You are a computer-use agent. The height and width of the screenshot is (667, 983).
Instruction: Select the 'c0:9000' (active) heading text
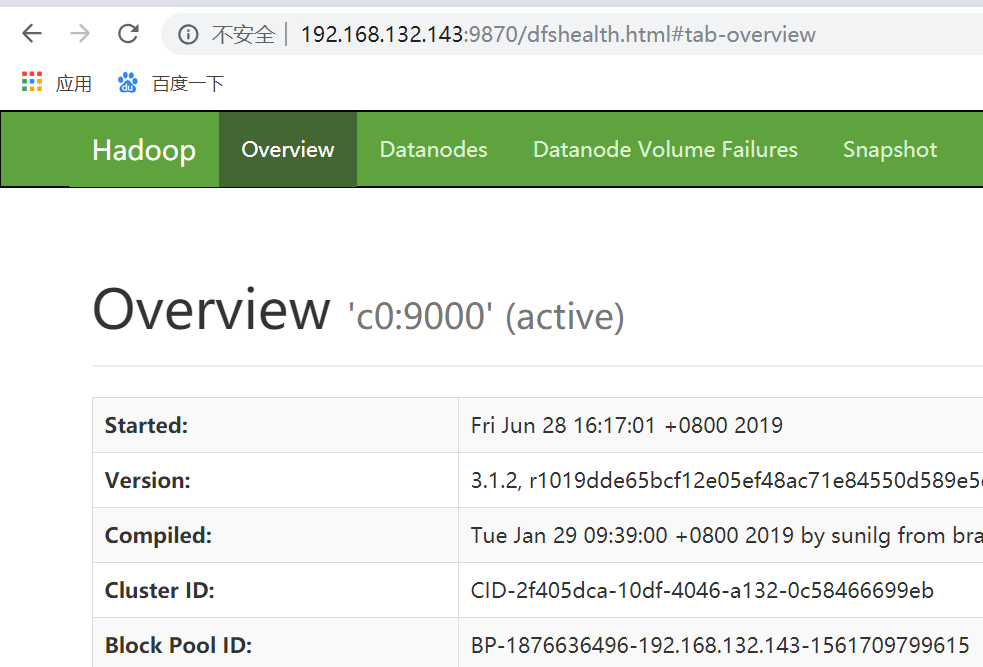pos(486,315)
